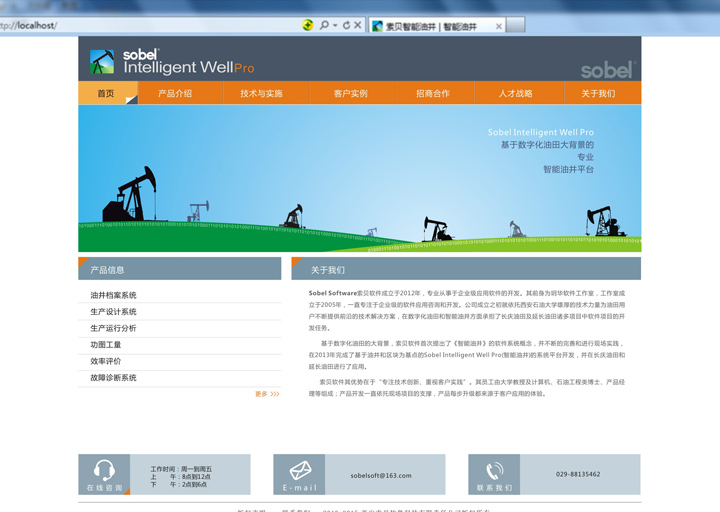Open the 故障诊断系统 product link
This screenshot has width=720, height=512.
pos(113,377)
